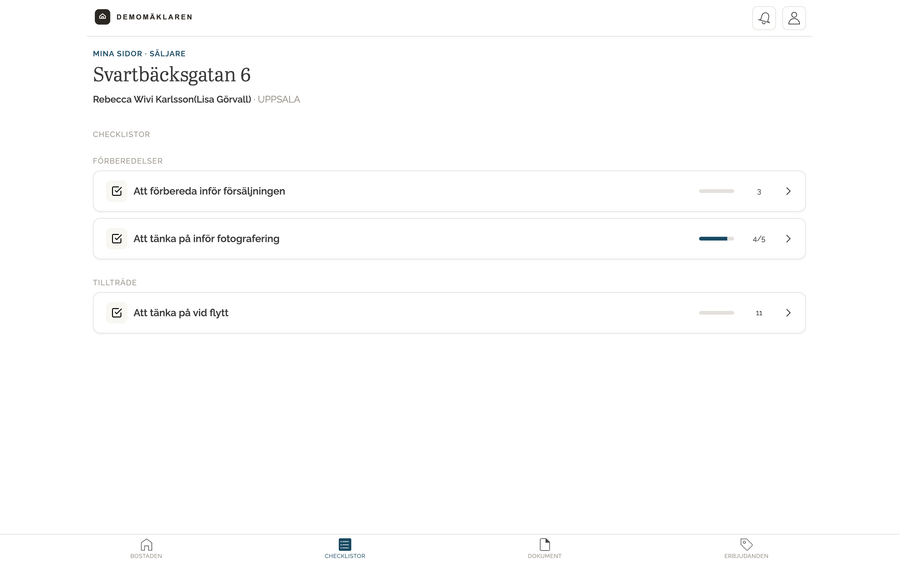Click the CHECKLISTOR section heading
This screenshot has height=563, width=900.
pos(121,134)
